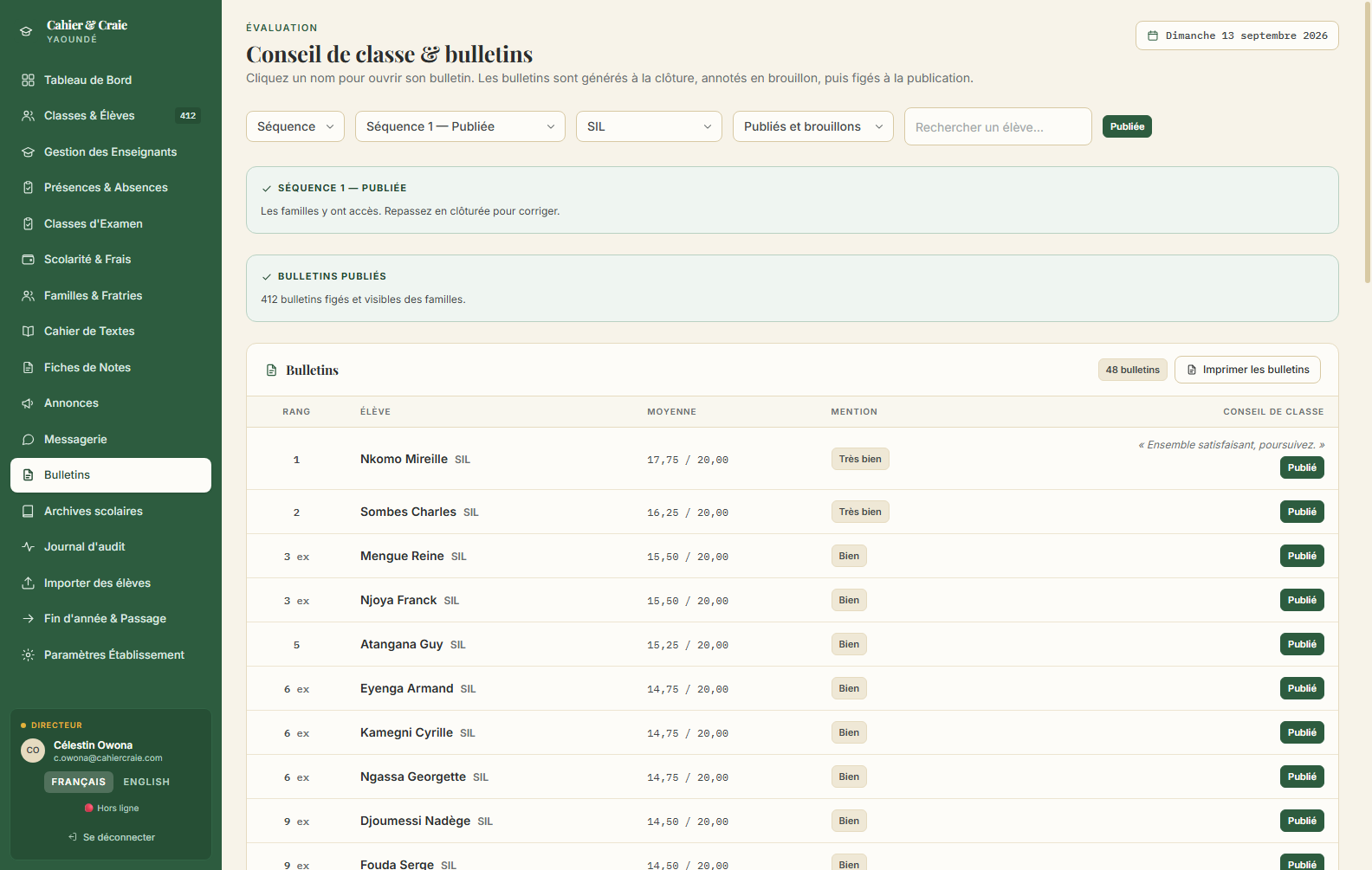
Task: Open Nkomo Mireille's bulletin
Action: 404,459
